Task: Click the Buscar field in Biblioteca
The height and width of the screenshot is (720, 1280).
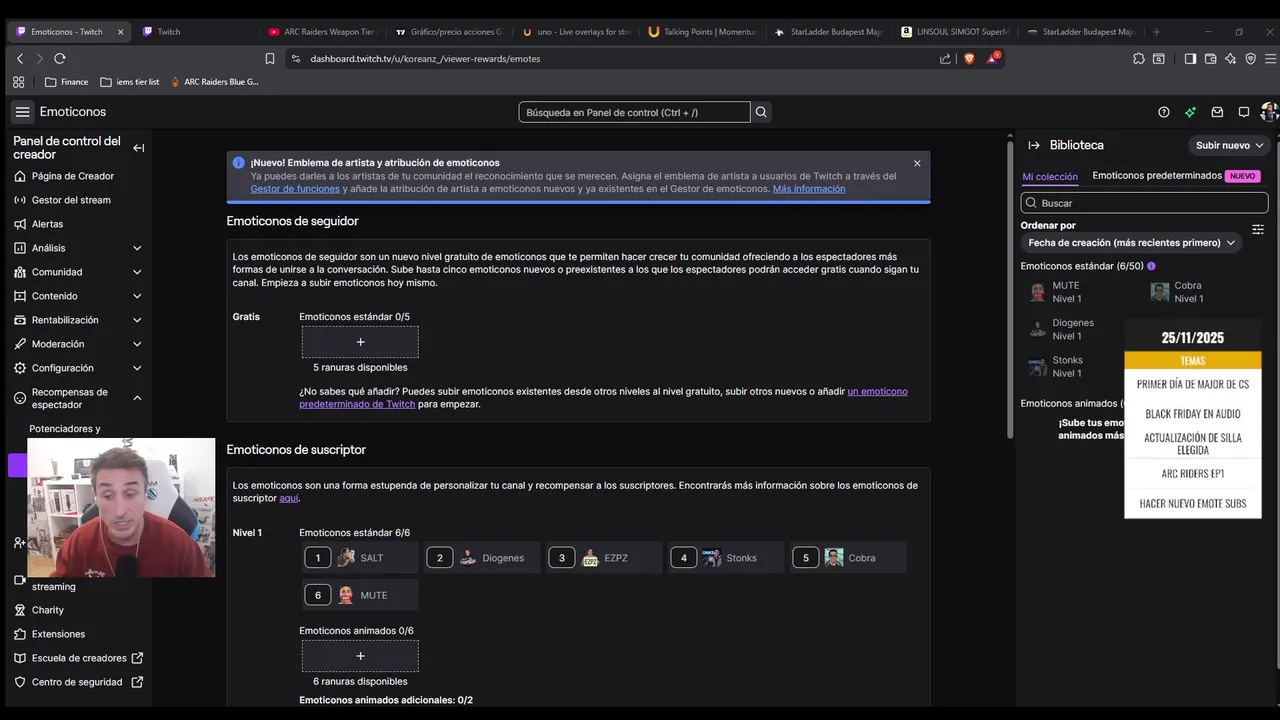Action: (1144, 203)
